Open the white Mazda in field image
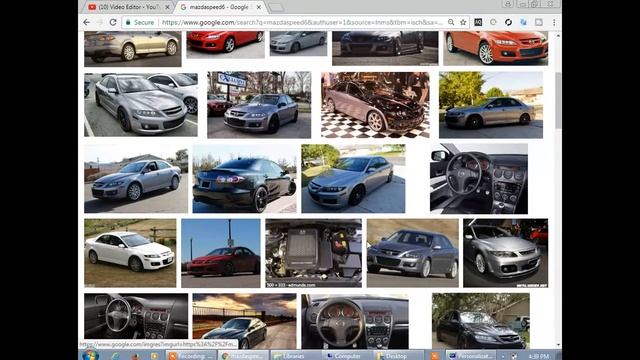This screenshot has height=360, width=640. point(130,253)
